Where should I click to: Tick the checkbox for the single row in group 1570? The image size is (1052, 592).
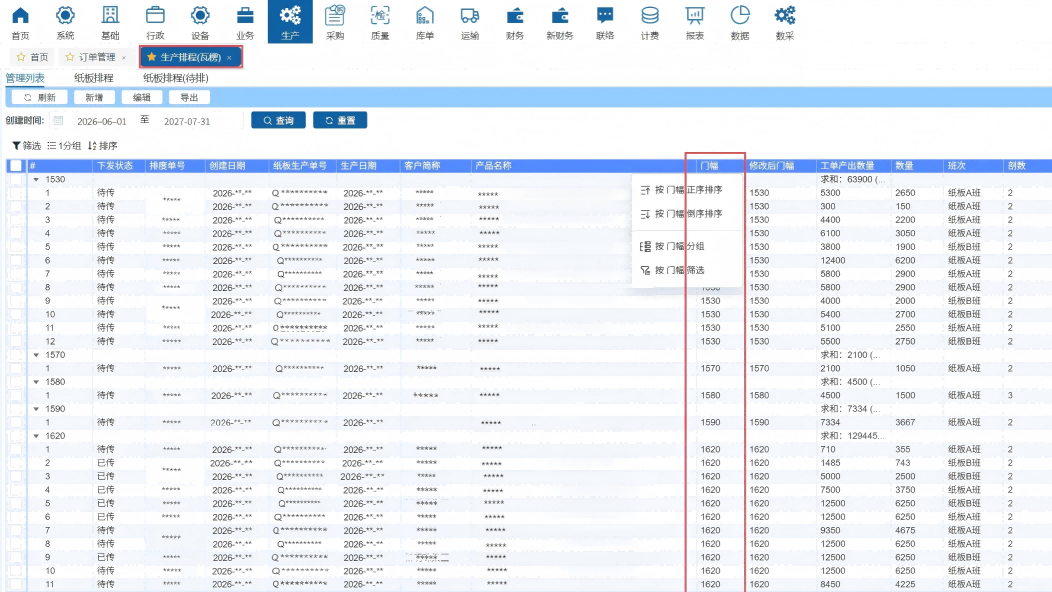(15, 369)
